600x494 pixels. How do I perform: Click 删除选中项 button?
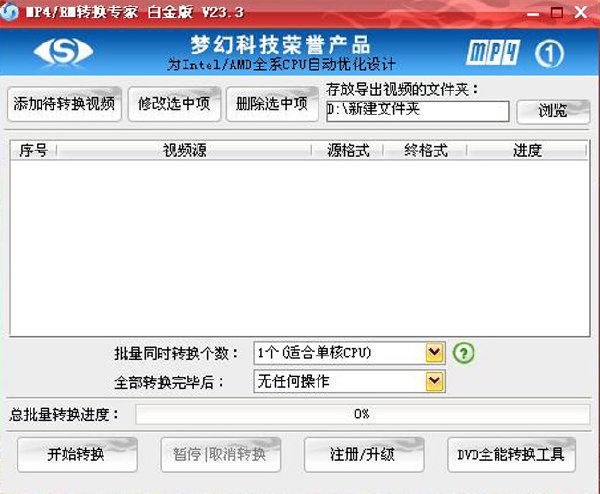click(272, 104)
